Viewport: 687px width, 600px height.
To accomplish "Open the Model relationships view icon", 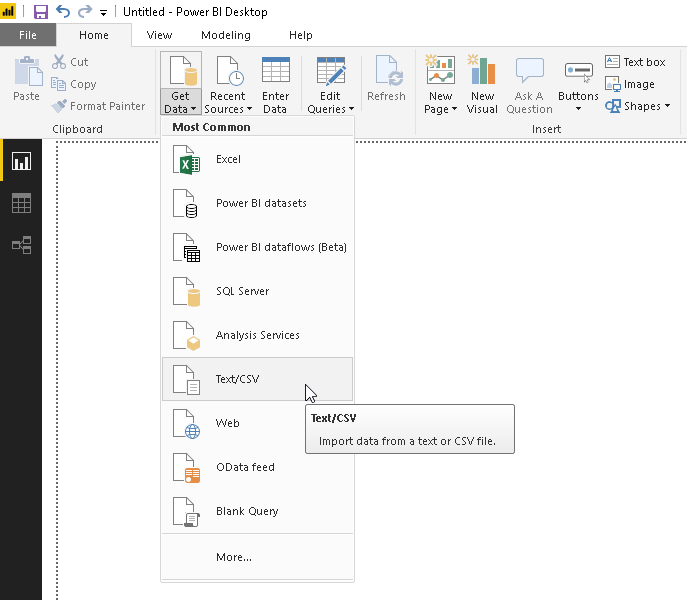I will (21, 245).
